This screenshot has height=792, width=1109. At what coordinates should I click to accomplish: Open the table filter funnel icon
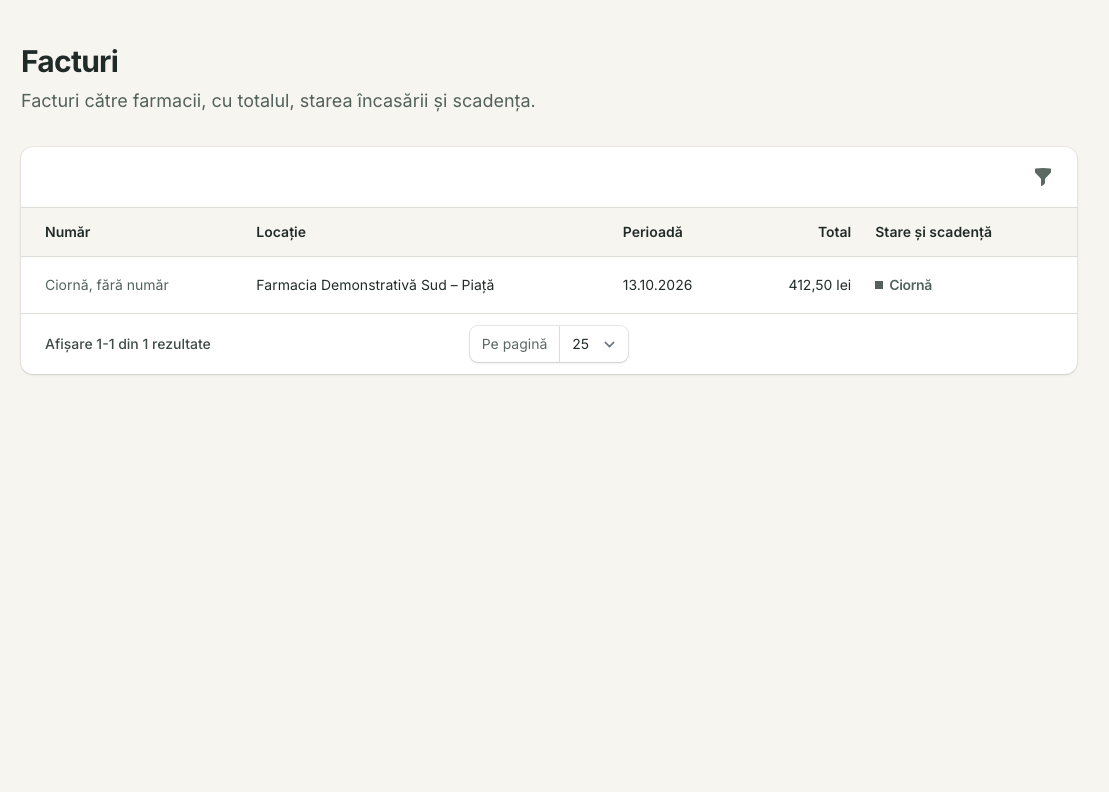pyautogui.click(x=1043, y=177)
